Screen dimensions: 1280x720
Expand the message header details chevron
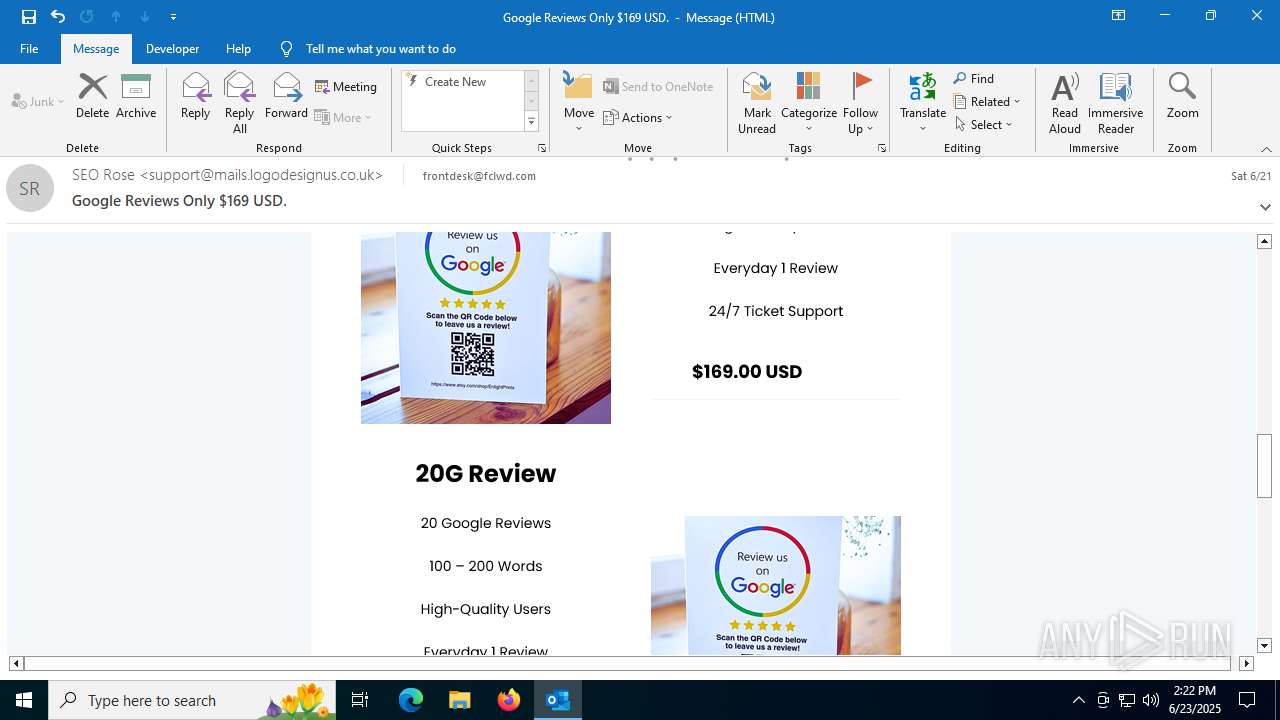pos(1265,207)
